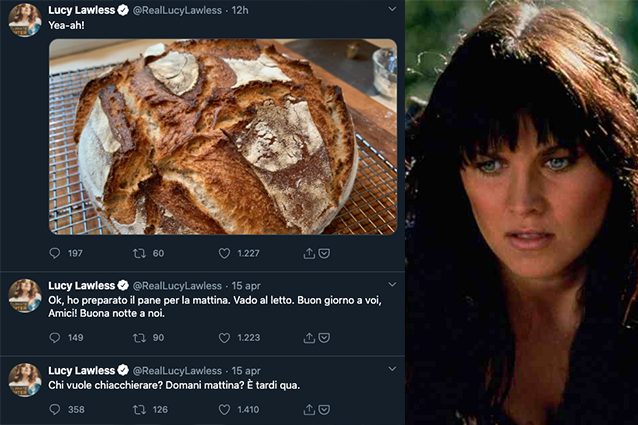Retweet the "Buona notte a noi" tweet

[x=140, y=338]
